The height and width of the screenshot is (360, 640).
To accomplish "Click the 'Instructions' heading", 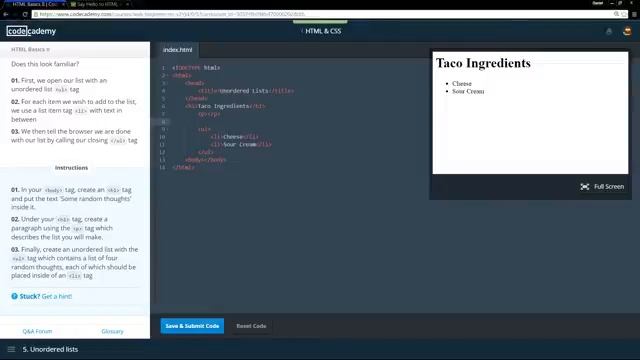I will (x=71, y=168).
